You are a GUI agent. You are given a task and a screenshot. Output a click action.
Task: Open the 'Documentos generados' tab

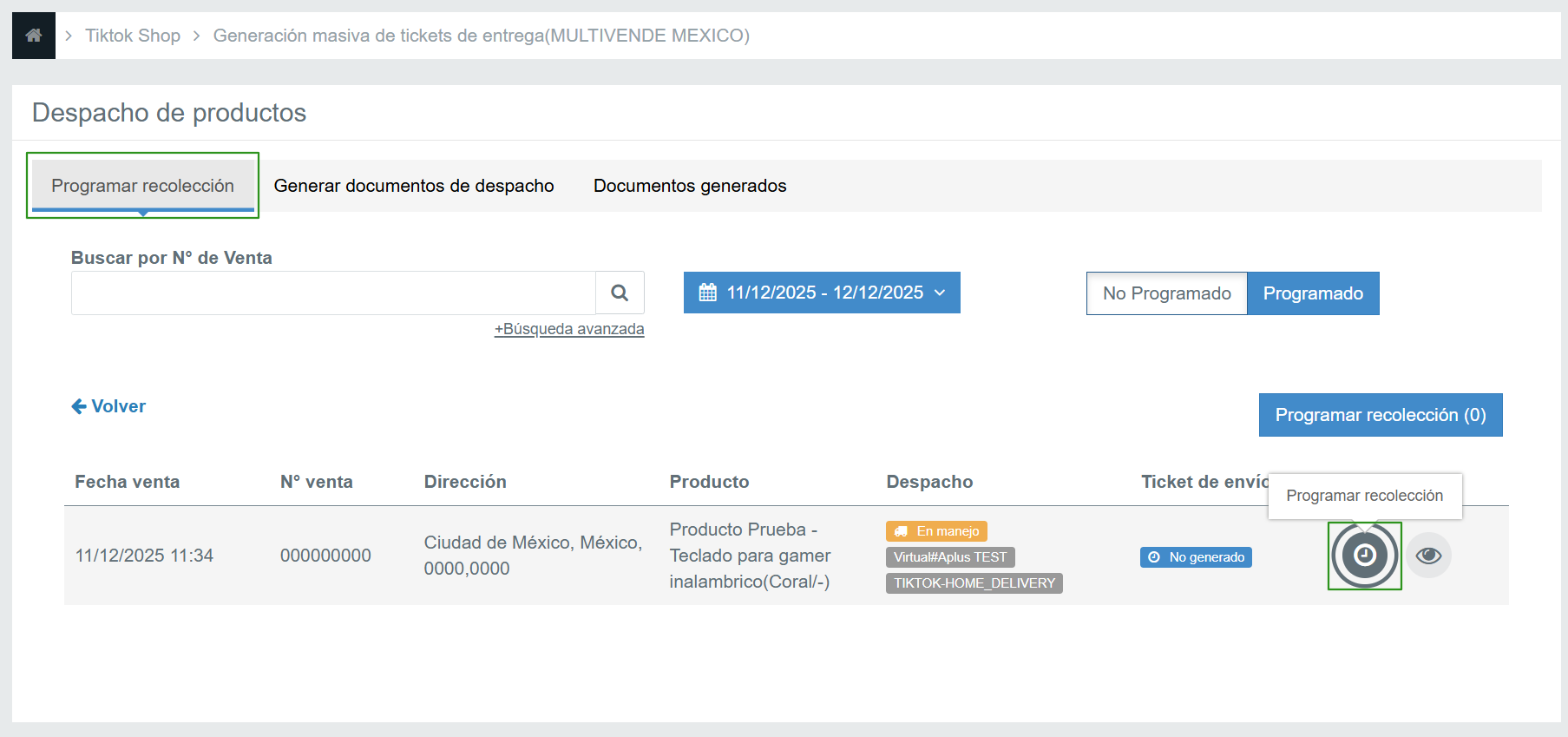point(690,186)
